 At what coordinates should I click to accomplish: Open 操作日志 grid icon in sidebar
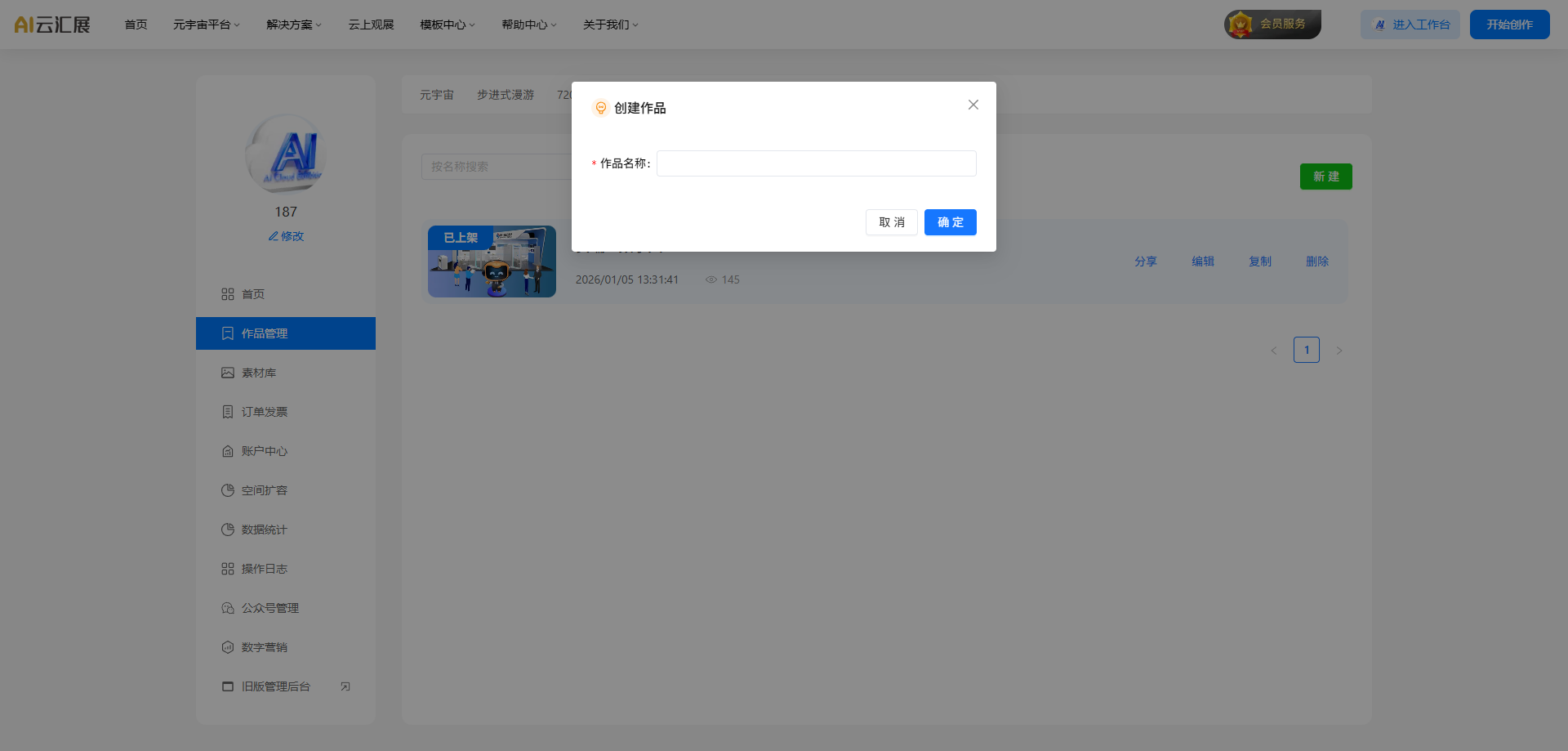pyautogui.click(x=228, y=569)
